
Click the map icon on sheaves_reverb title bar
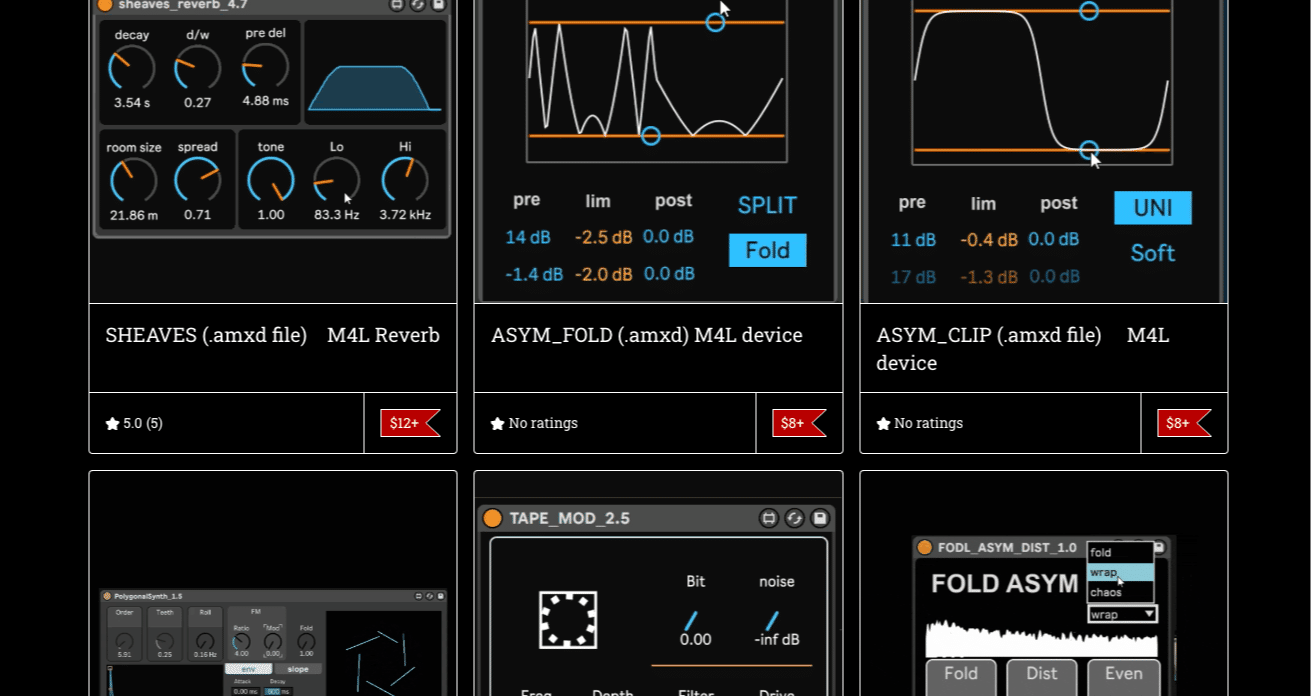point(397,6)
